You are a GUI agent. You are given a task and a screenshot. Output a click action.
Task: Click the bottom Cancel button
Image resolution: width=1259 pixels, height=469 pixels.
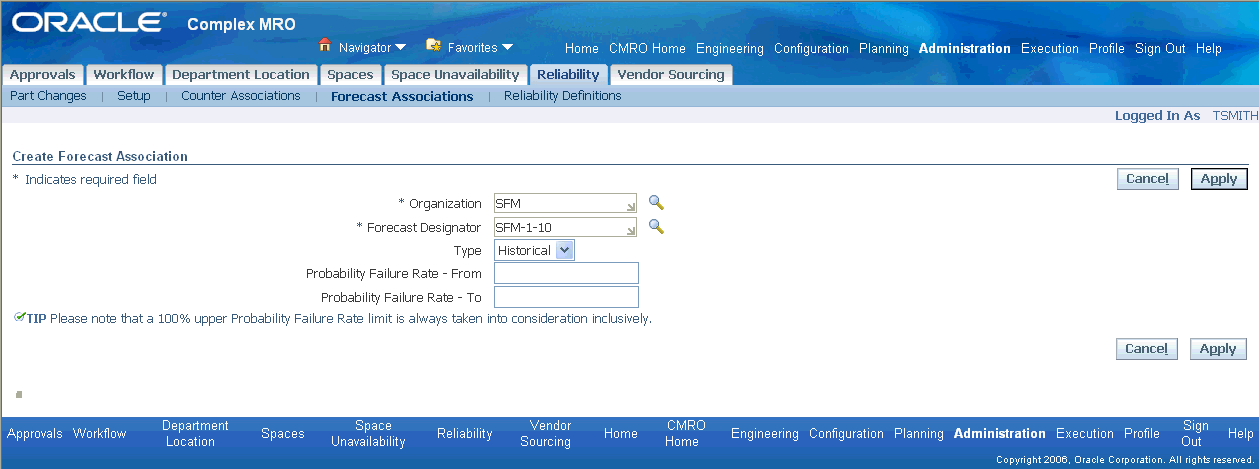(x=1147, y=349)
